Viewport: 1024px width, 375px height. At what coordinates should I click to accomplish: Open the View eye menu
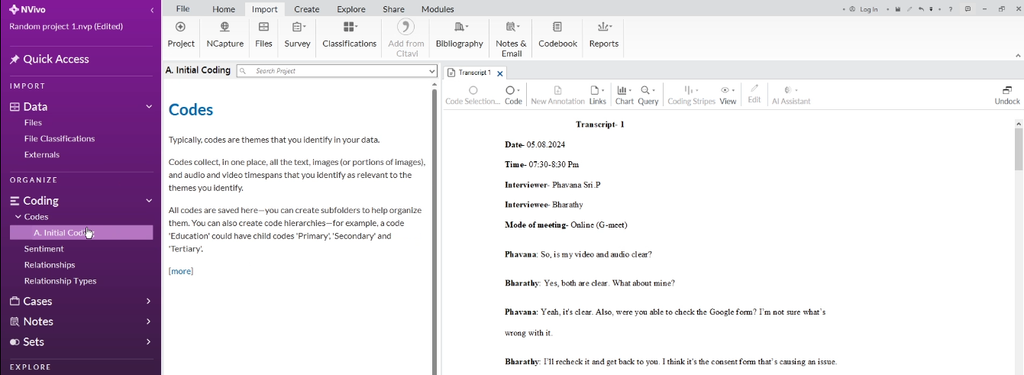pos(728,95)
